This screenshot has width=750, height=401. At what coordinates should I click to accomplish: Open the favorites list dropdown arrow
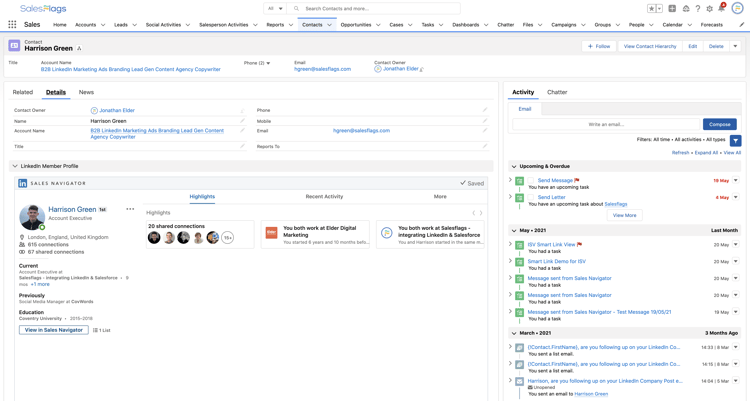pos(660,9)
